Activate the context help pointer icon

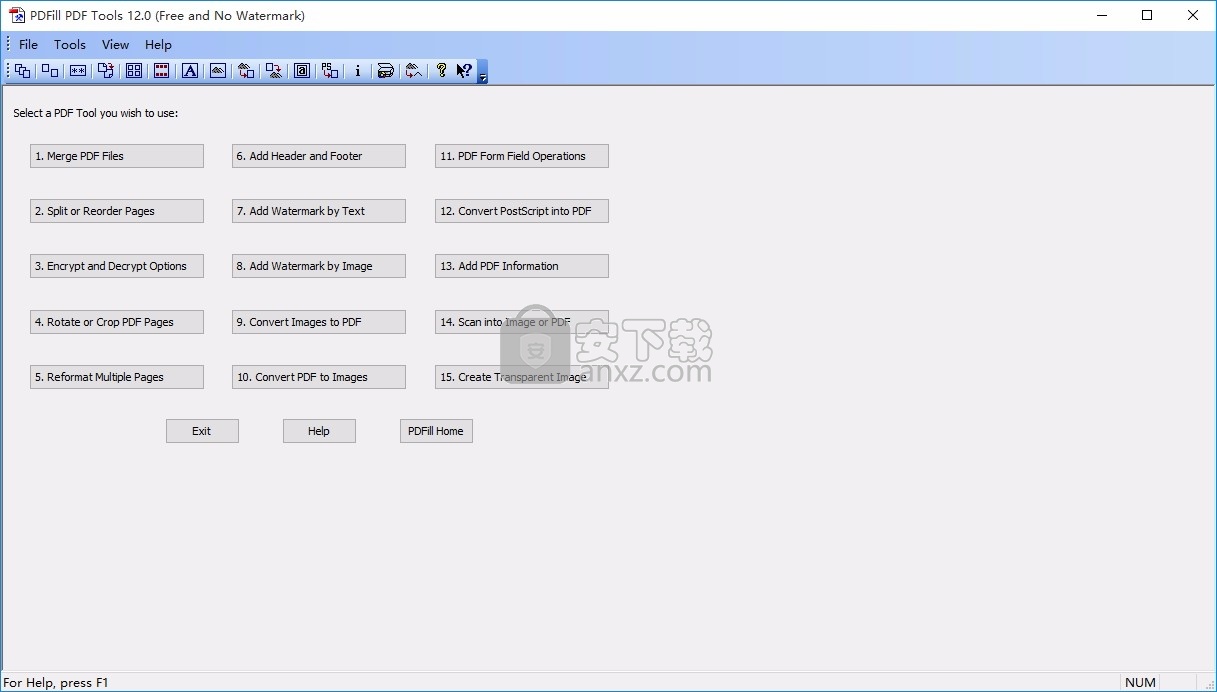[x=464, y=71]
